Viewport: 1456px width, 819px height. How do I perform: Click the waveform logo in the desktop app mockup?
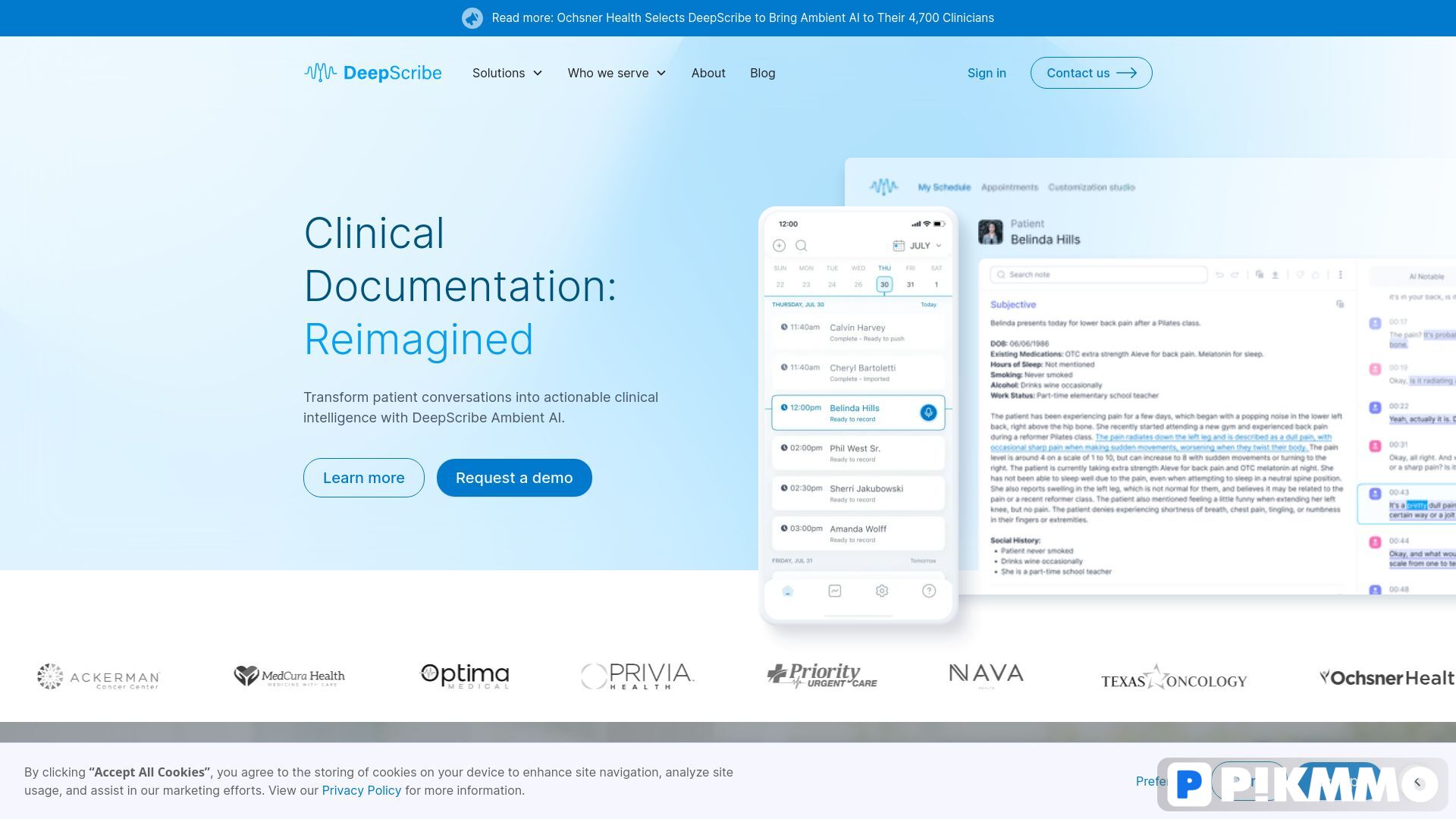point(883,187)
